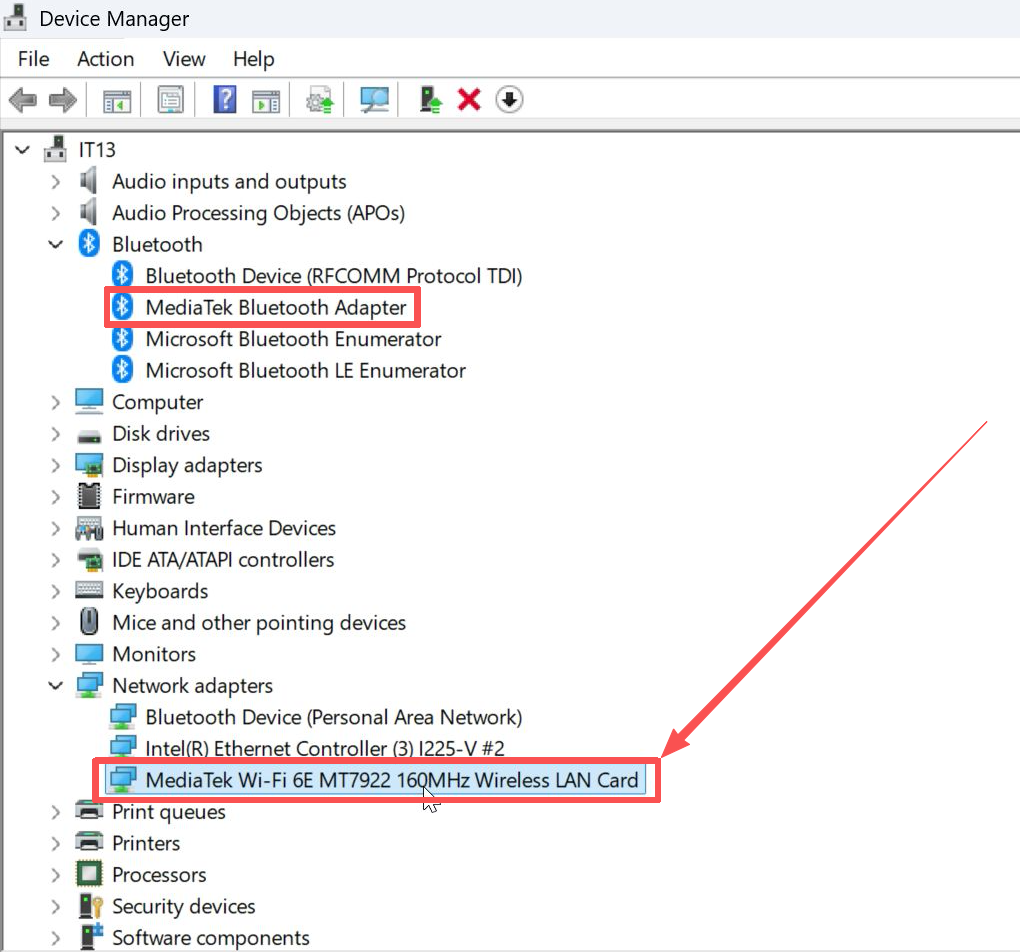Viewport: 1020px width, 952px height.
Task: Click the Forward arrow toolbar button
Action: tap(62, 100)
